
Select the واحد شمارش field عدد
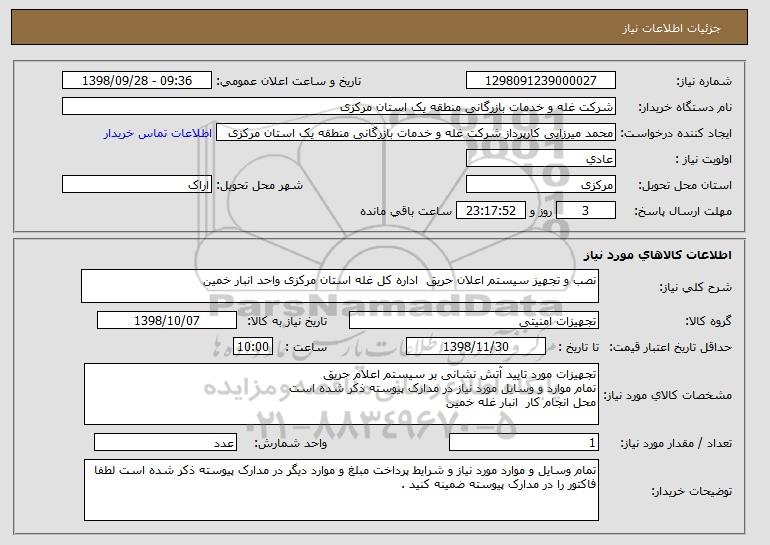pos(165,442)
